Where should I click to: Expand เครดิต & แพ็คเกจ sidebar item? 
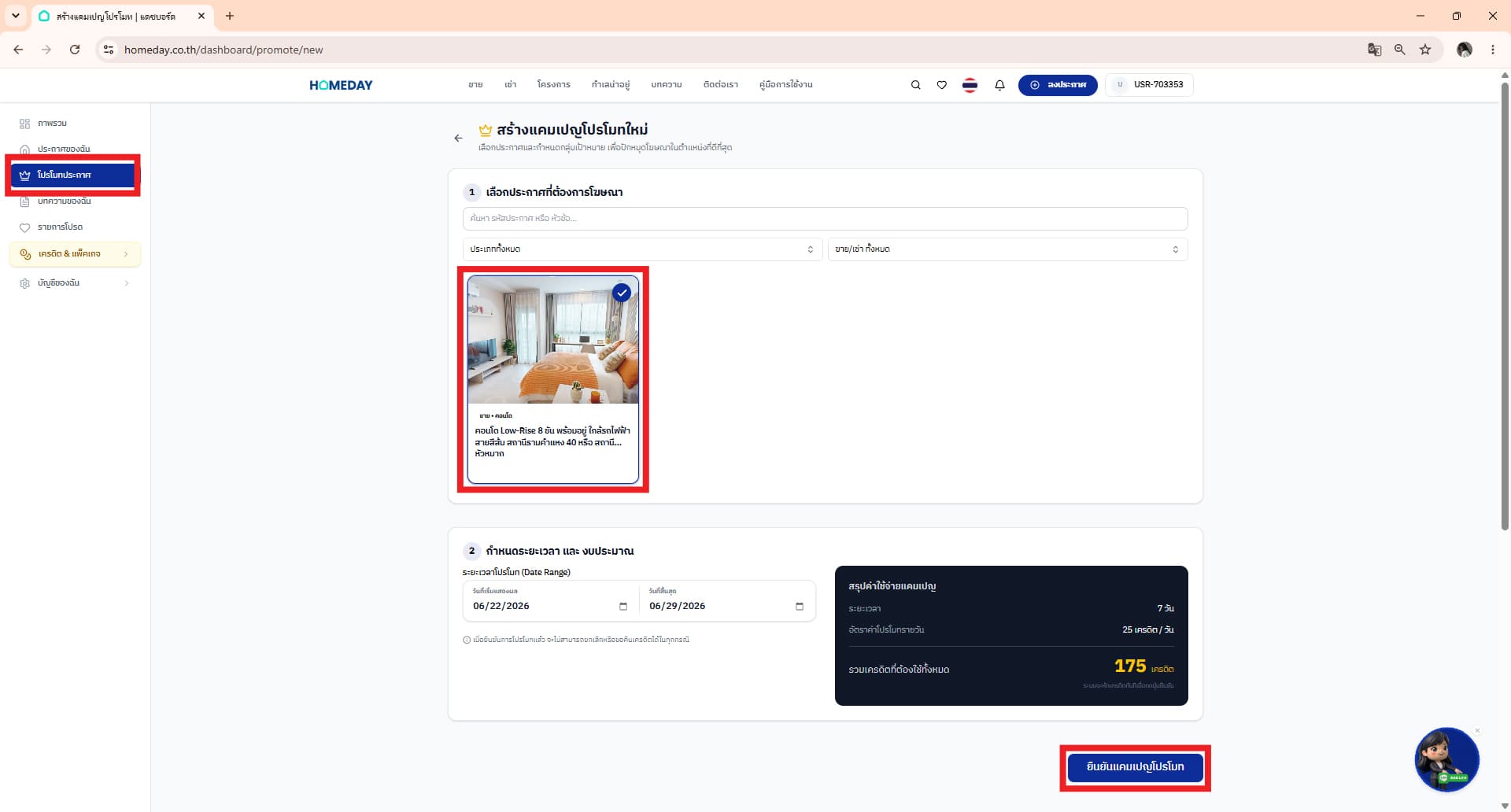click(76, 254)
